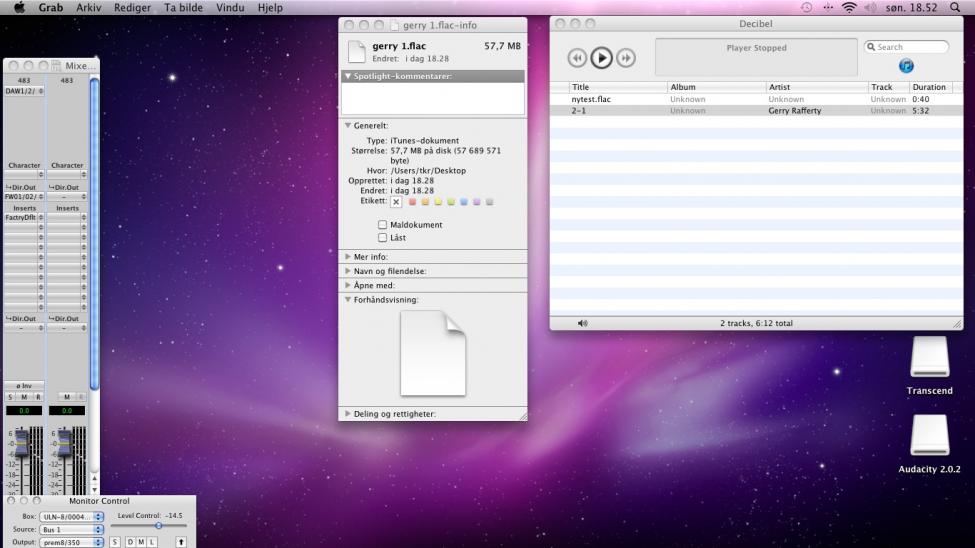This screenshot has width=975, height=548.
Task: Mute the second mixer channel
Action: coord(67,397)
